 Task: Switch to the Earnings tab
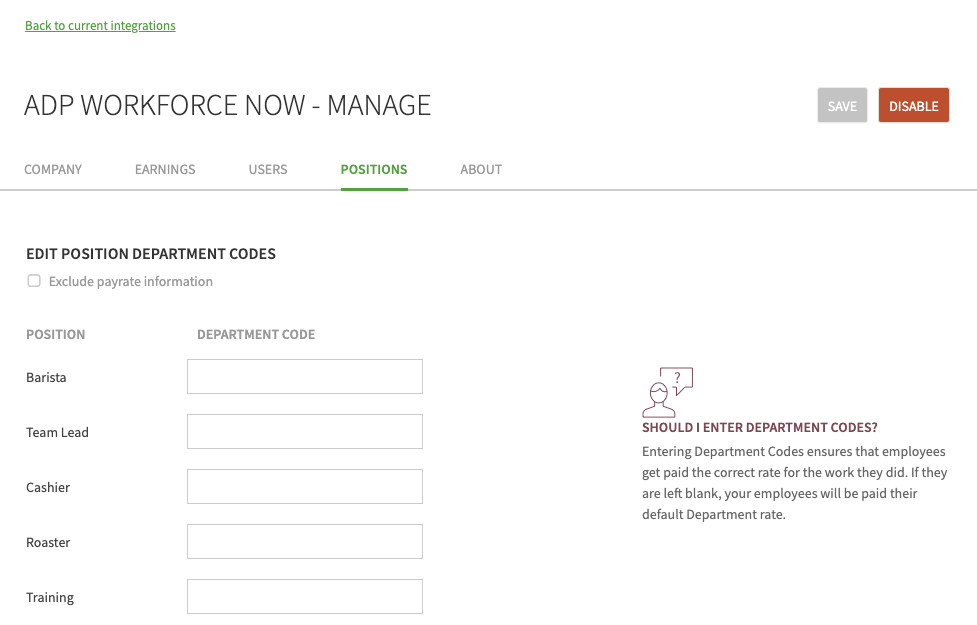[165, 169]
